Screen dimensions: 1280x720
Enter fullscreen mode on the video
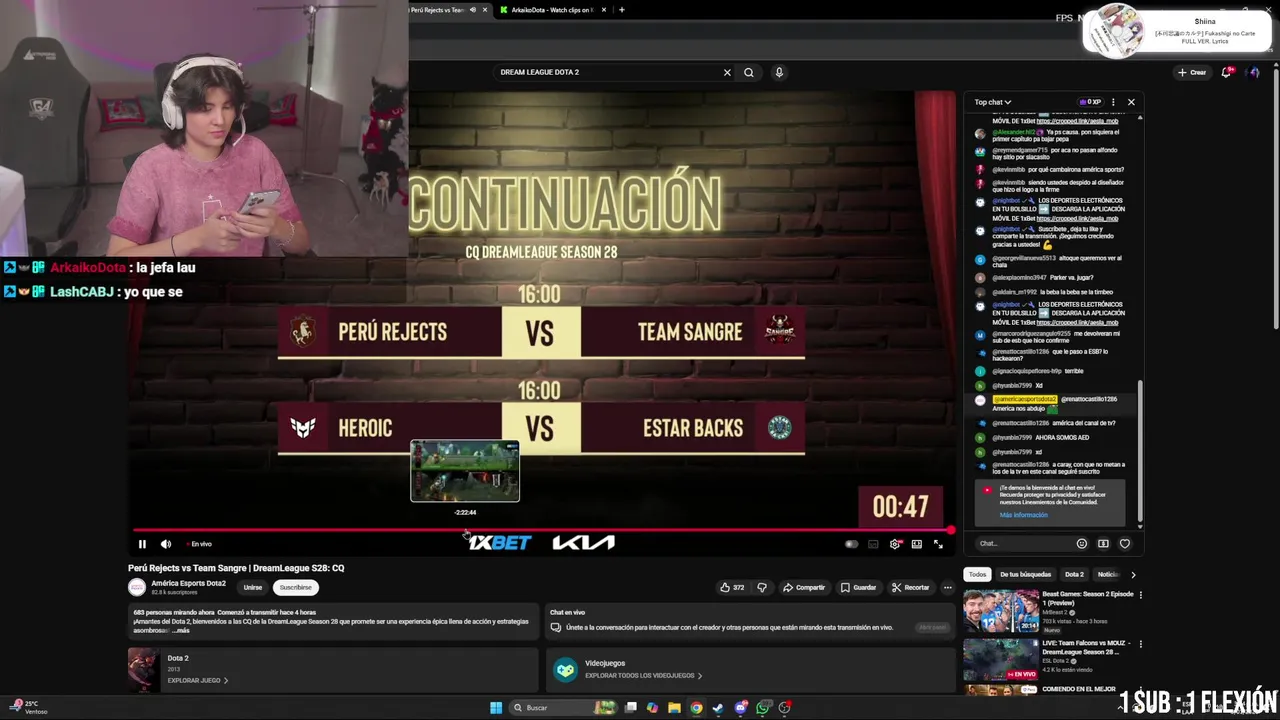[x=938, y=544]
